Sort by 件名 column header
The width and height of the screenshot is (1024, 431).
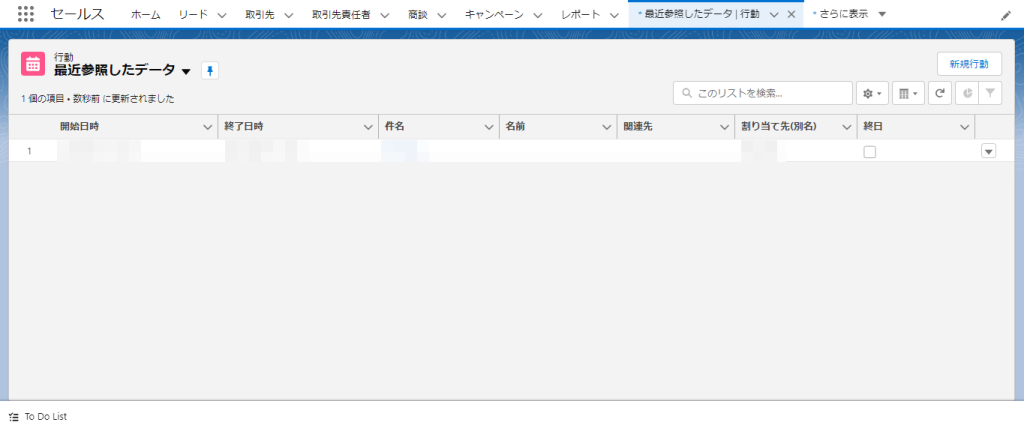coord(394,127)
